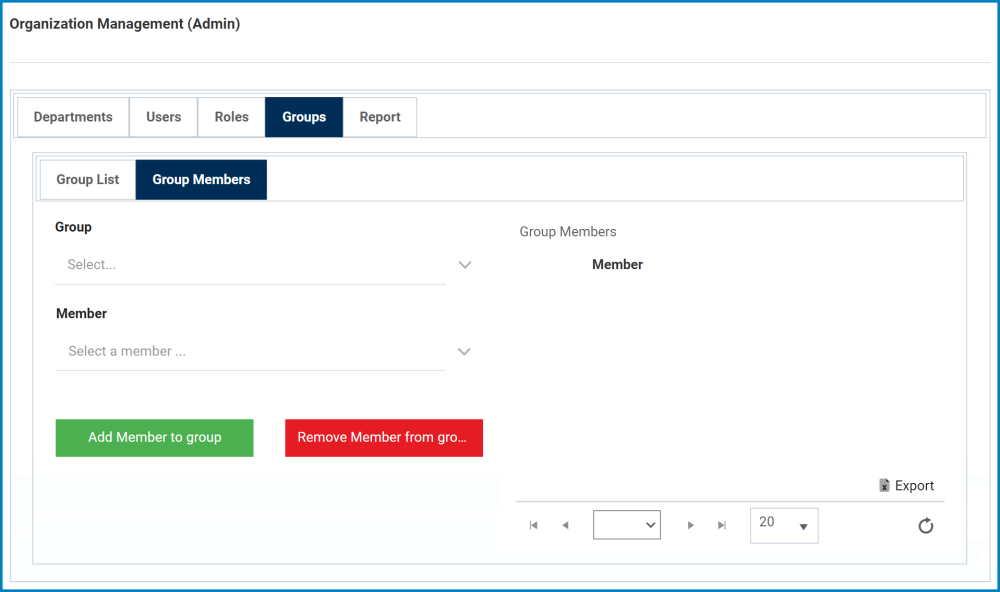Click the Add Member to group button
The width and height of the screenshot is (1000, 592).
(x=154, y=437)
